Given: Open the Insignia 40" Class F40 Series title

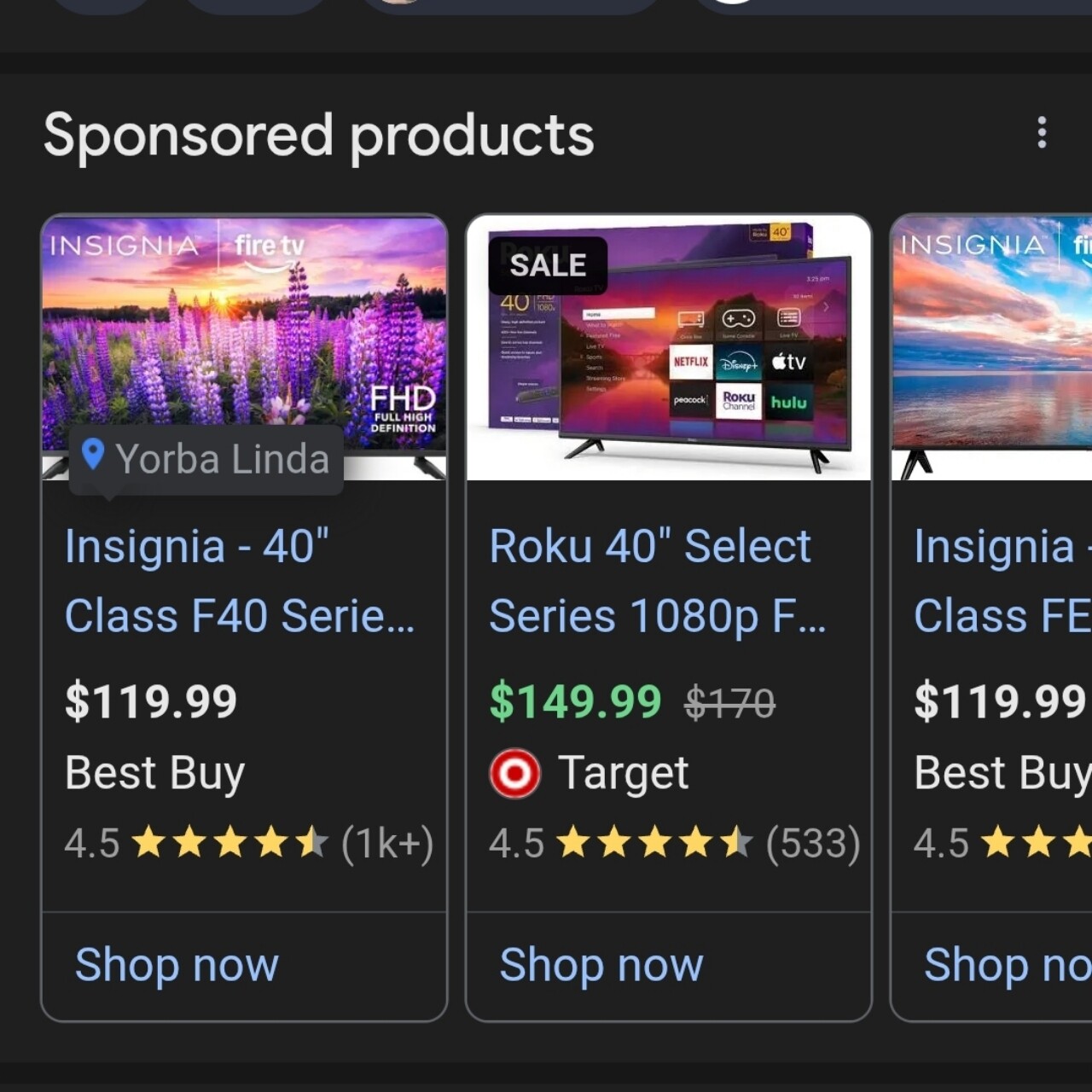Looking at the screenshot, I should click(239, 581).
